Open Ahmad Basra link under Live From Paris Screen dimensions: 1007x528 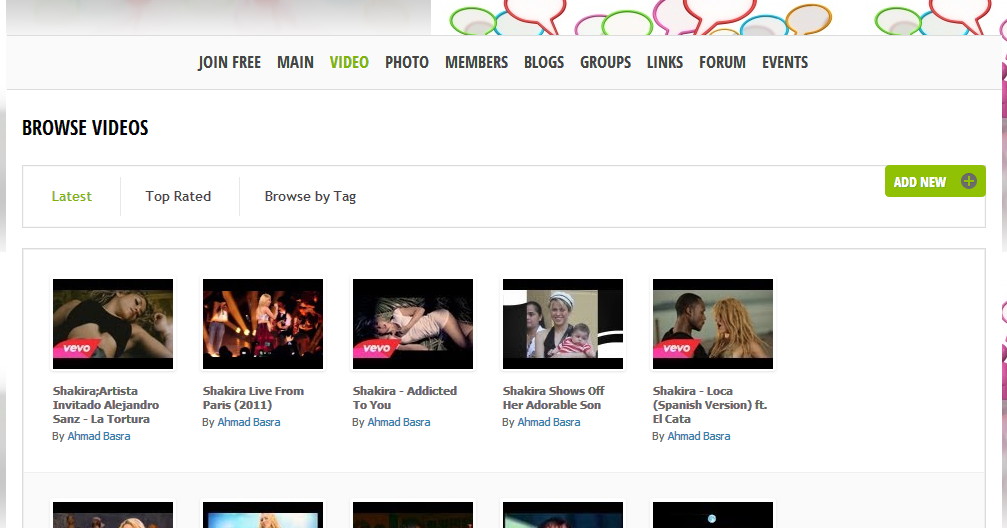(249, 422)
